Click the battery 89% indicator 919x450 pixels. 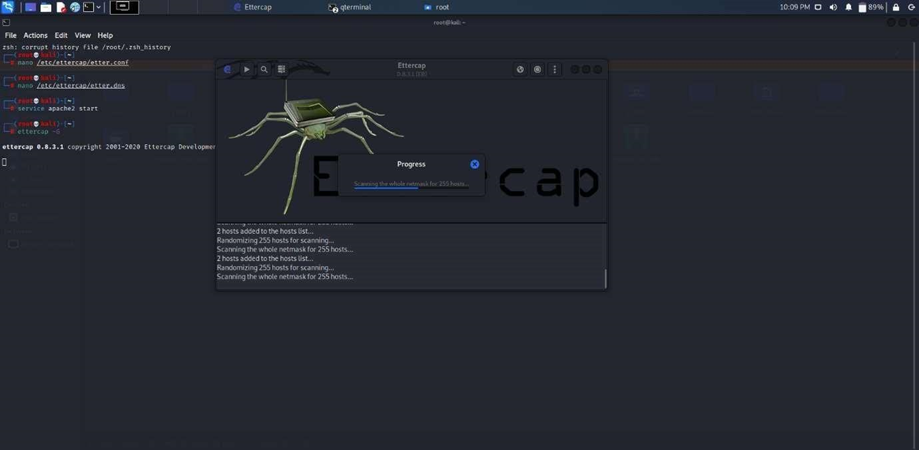pos(871,7)
